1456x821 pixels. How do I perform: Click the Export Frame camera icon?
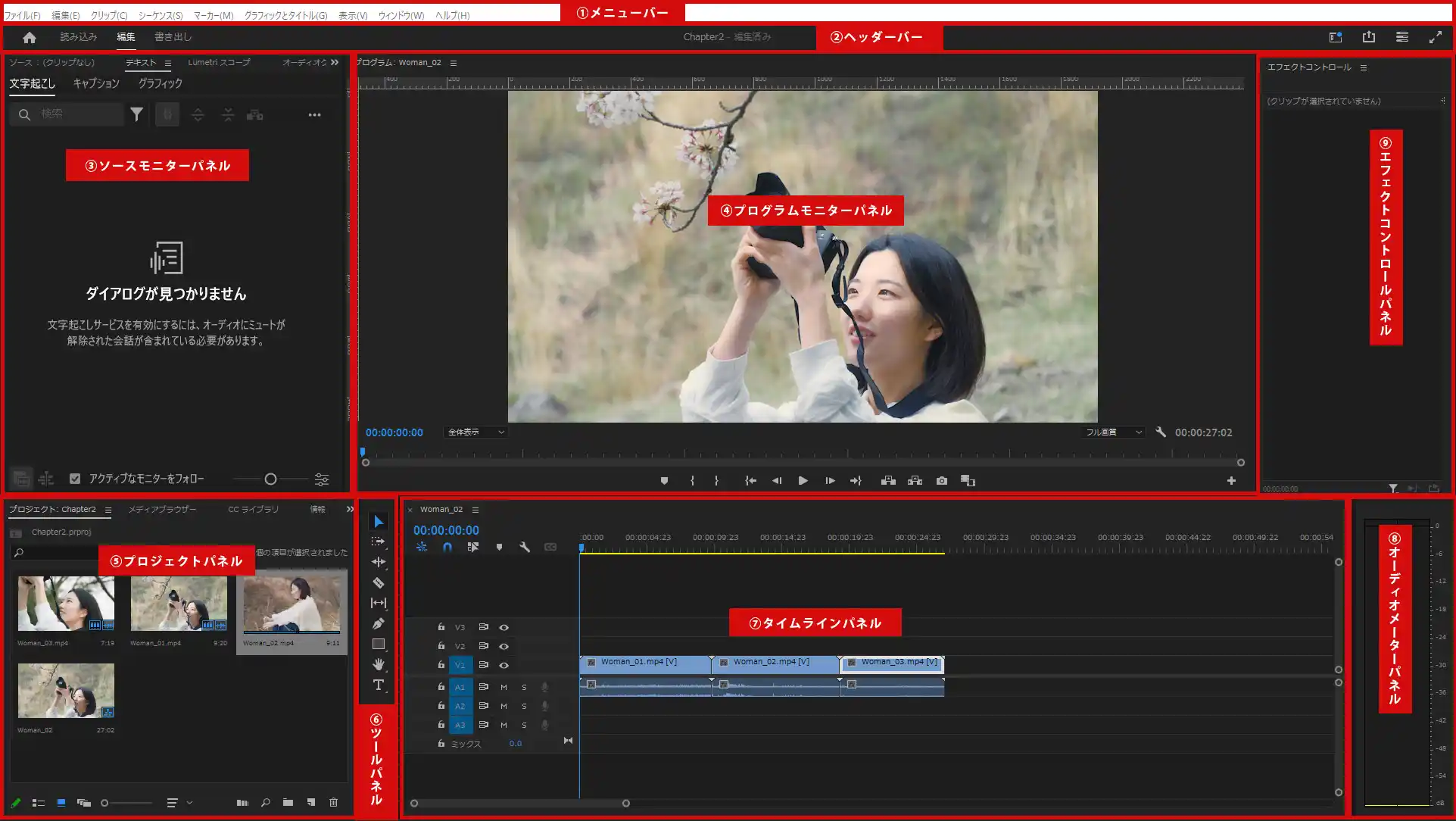(942, 480)
